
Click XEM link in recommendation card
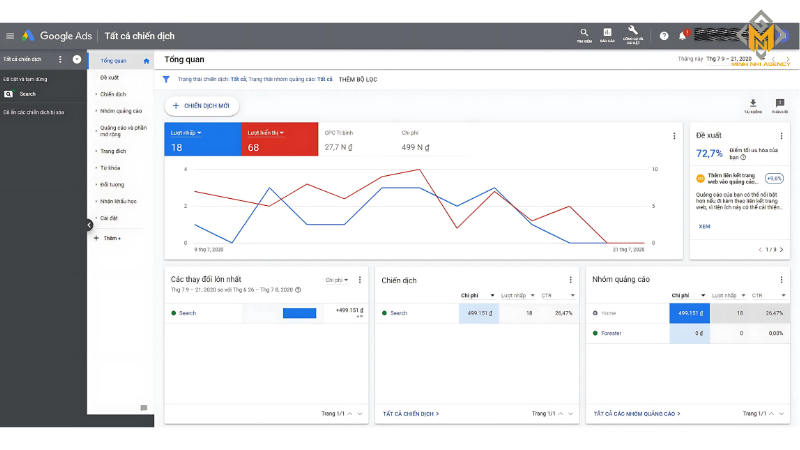tap(704, 227)
